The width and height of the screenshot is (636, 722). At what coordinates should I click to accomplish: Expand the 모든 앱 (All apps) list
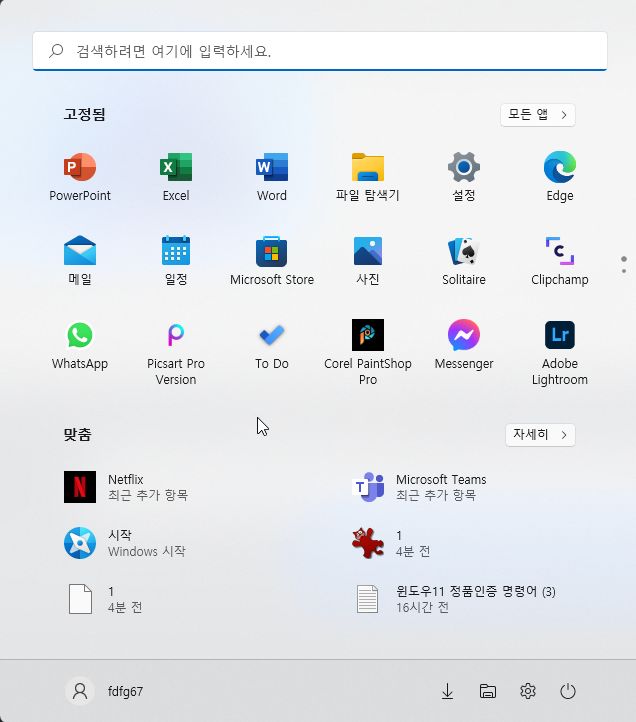[x=537, y=115]
